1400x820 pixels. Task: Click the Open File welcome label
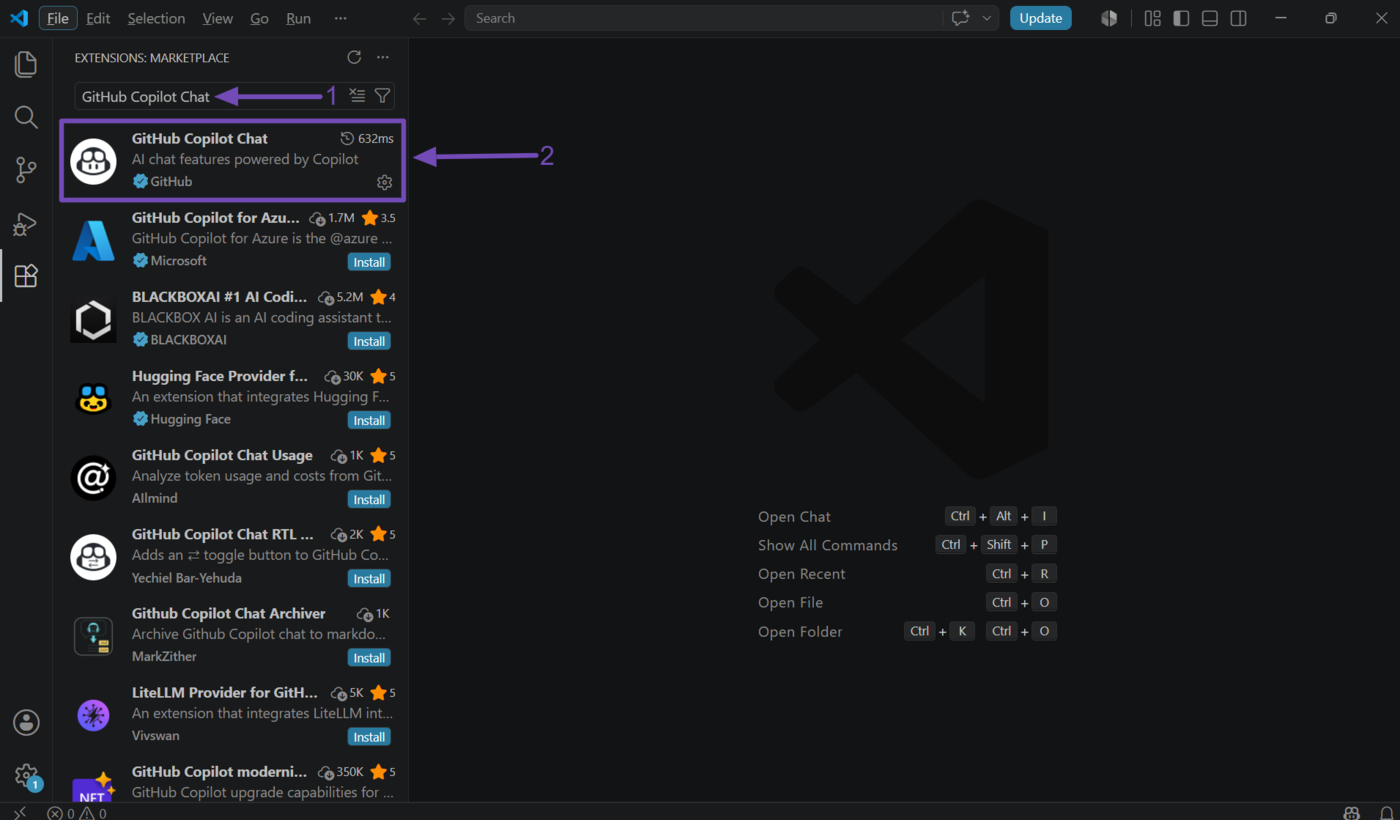[790, 603]
